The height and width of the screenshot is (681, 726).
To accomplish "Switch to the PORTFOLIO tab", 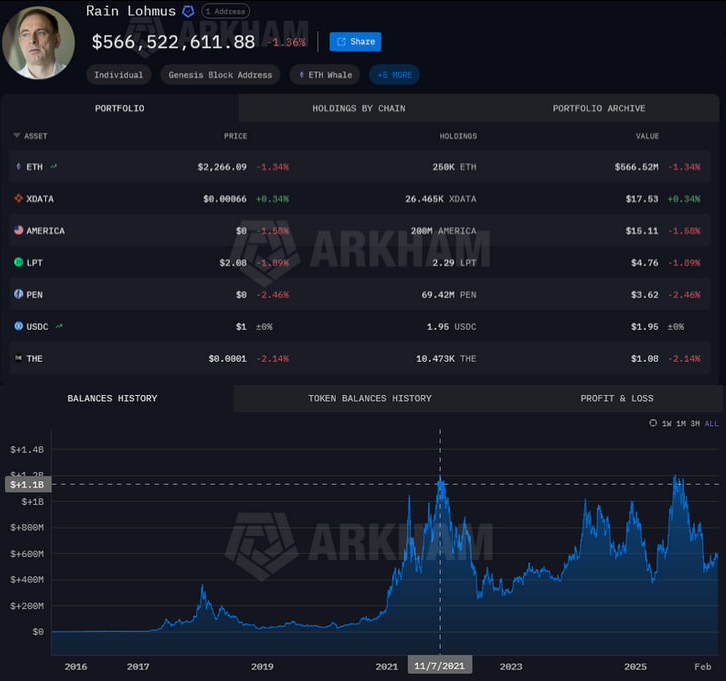I will 119,108.
